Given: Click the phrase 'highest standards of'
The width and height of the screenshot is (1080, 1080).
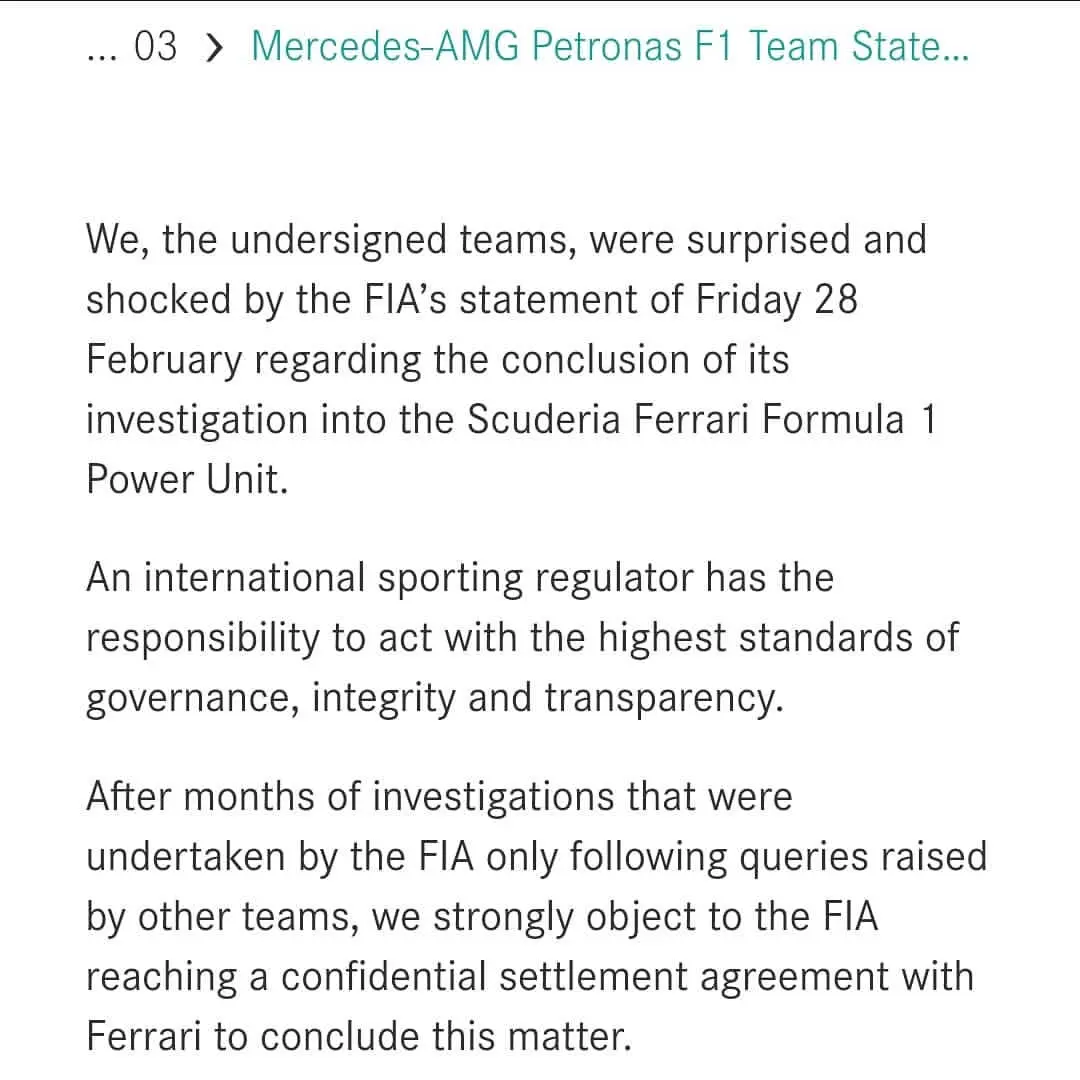Looking at the screenshot, I should point(778,638).
